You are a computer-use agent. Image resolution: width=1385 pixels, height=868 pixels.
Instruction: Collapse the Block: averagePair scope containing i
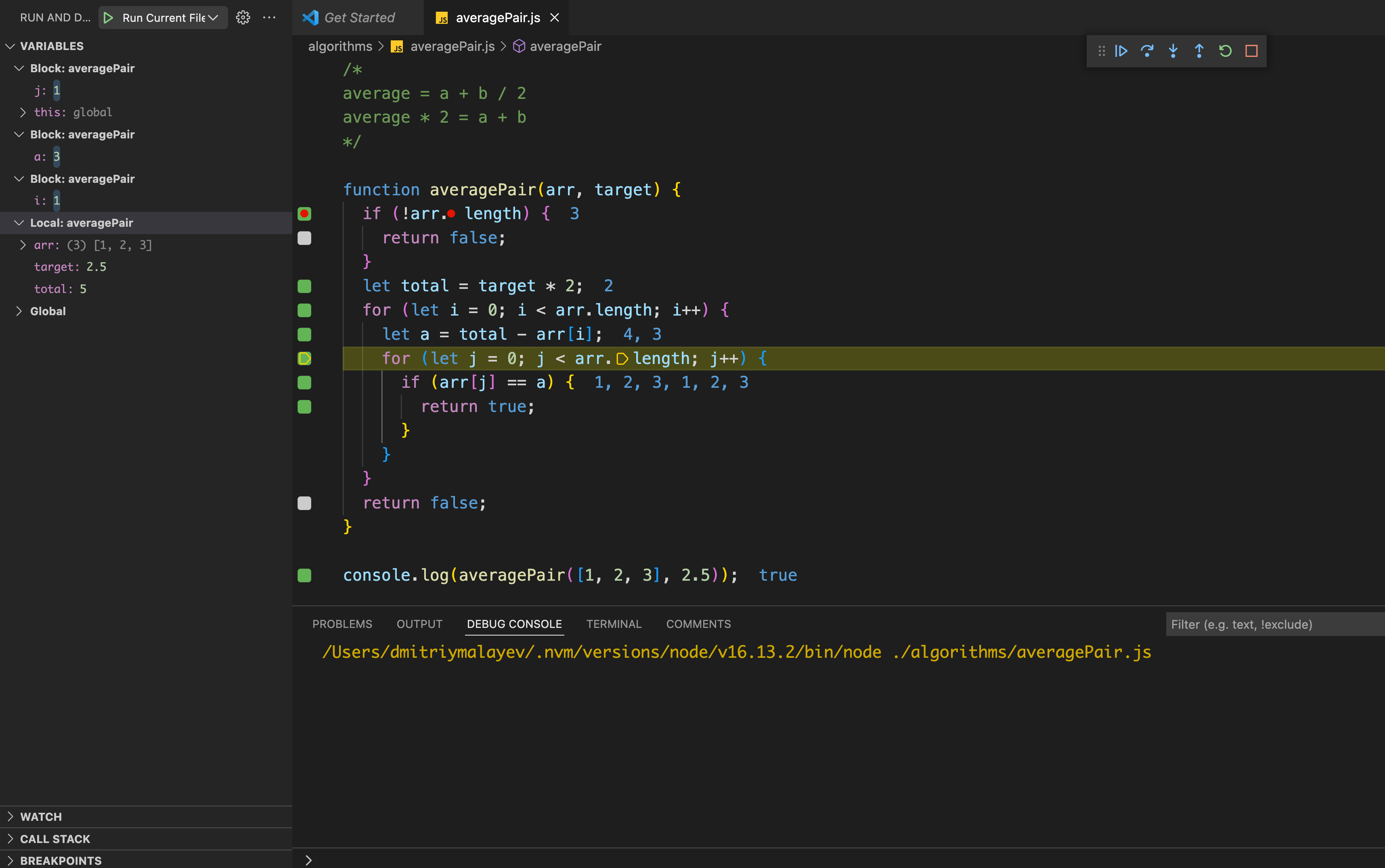19,178
